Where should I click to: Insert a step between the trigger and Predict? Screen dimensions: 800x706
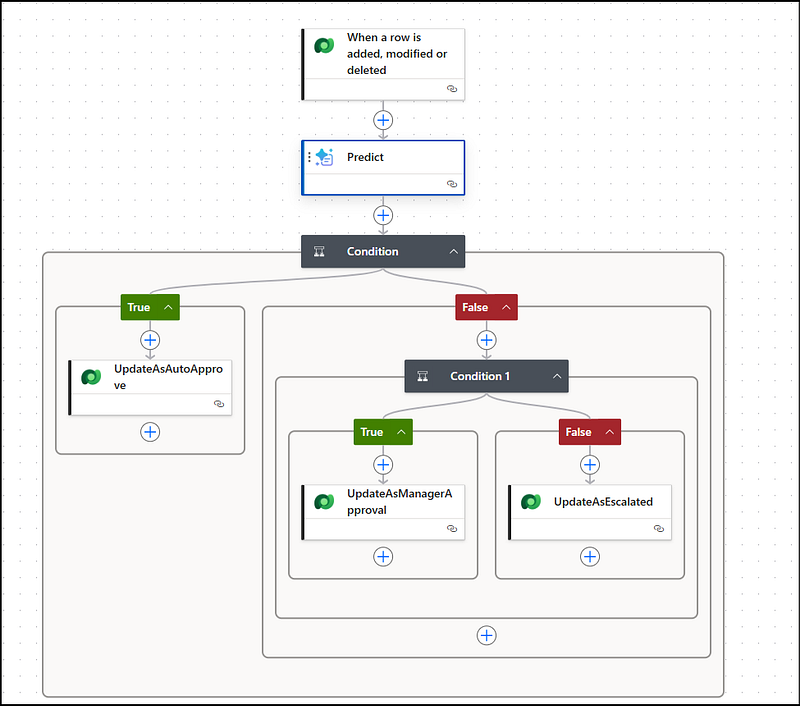click(x=383, y=120)
